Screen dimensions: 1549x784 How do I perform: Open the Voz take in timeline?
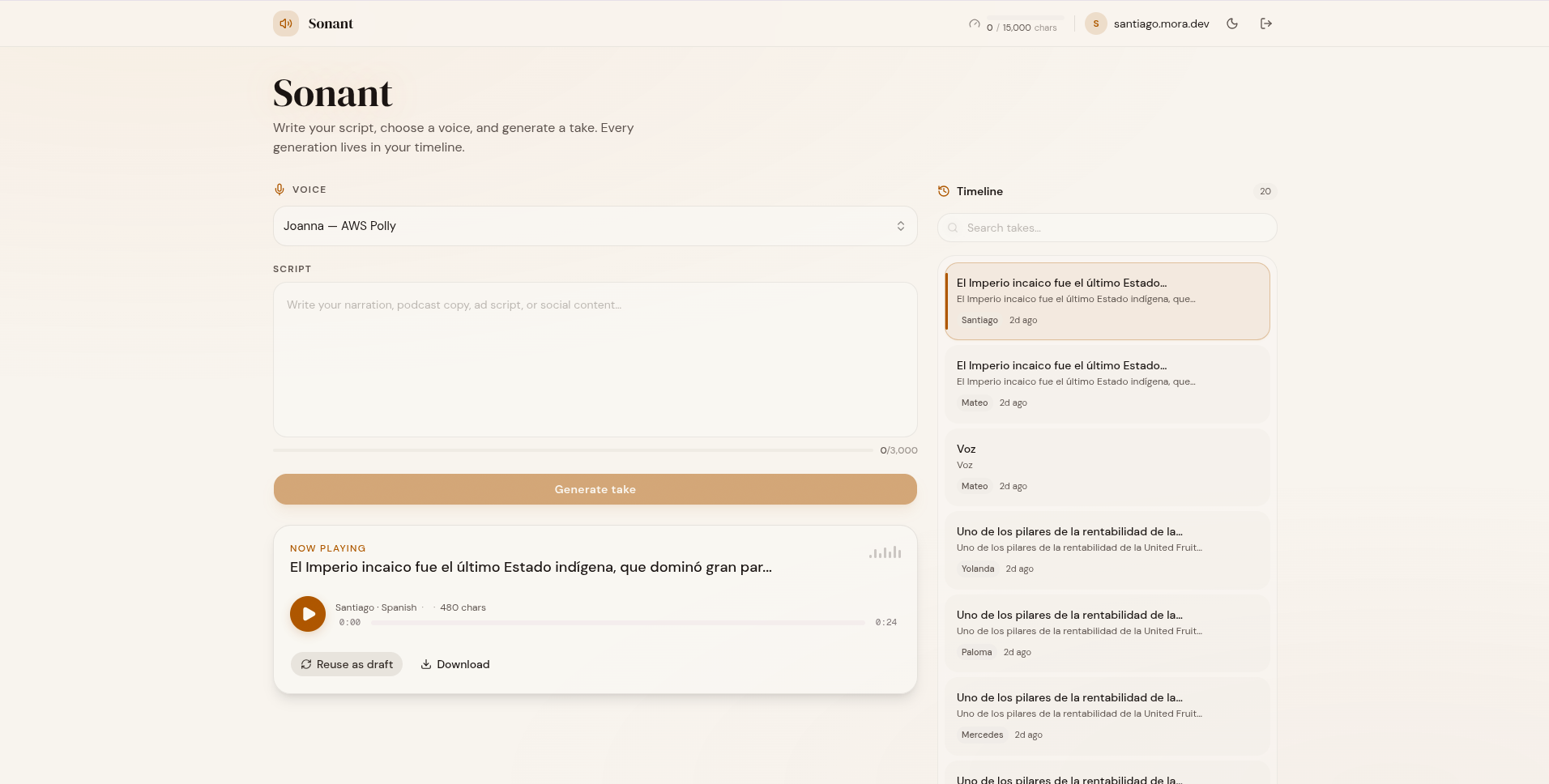point(1107,467)
